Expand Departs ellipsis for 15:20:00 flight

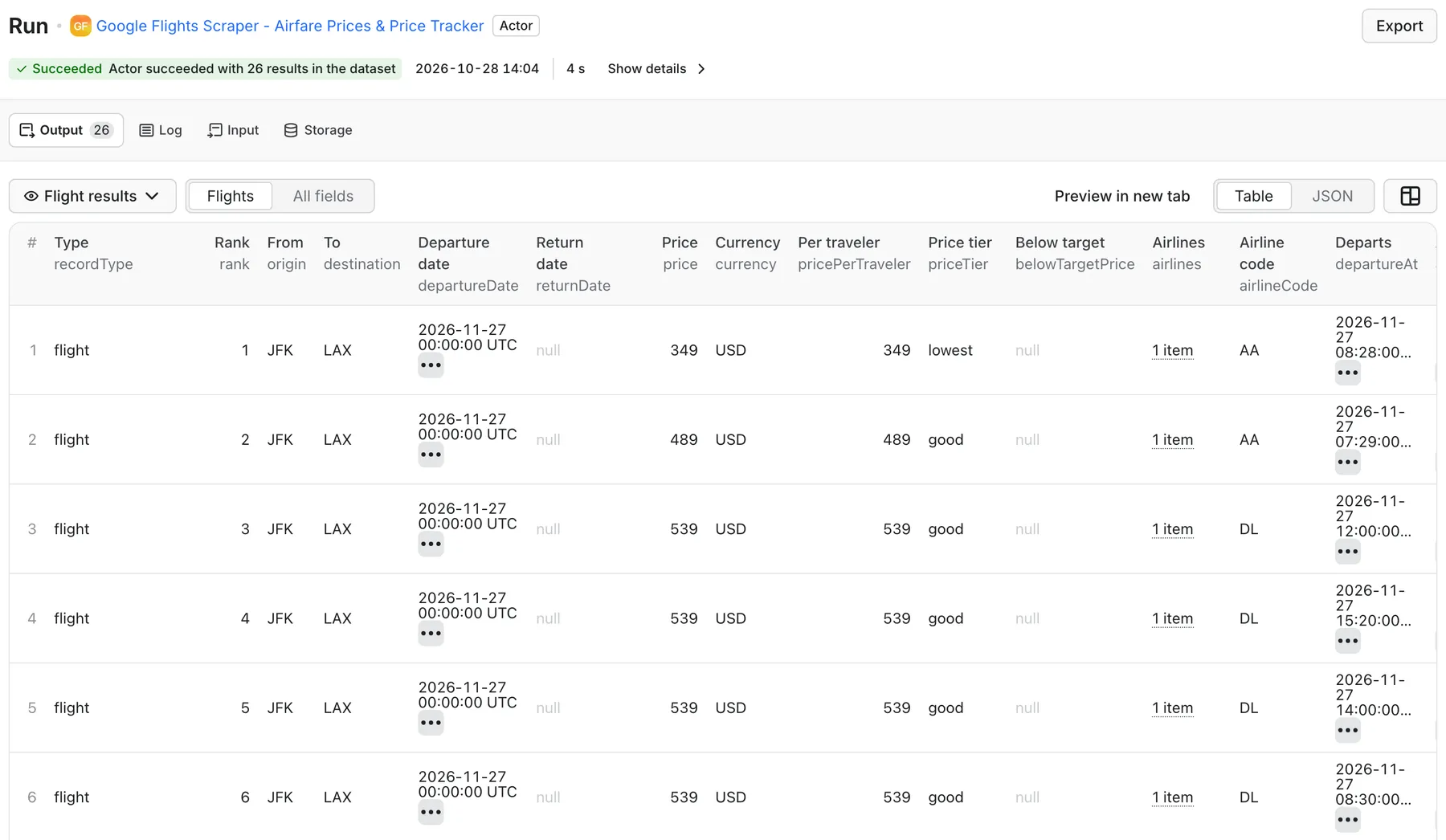click(1348, 641)
